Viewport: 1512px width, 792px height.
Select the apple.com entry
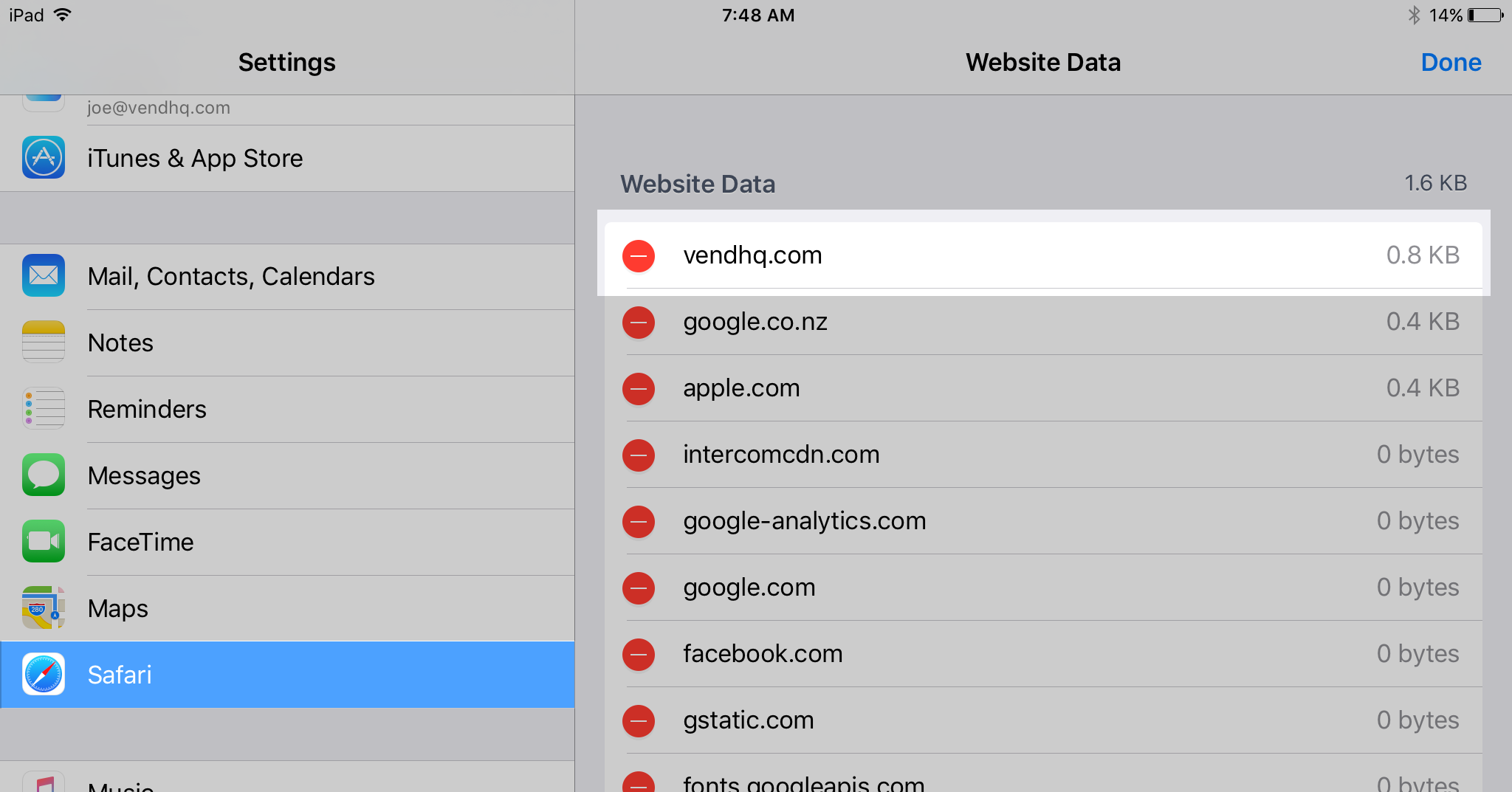pyautogui.click(x=1043, y=388)
